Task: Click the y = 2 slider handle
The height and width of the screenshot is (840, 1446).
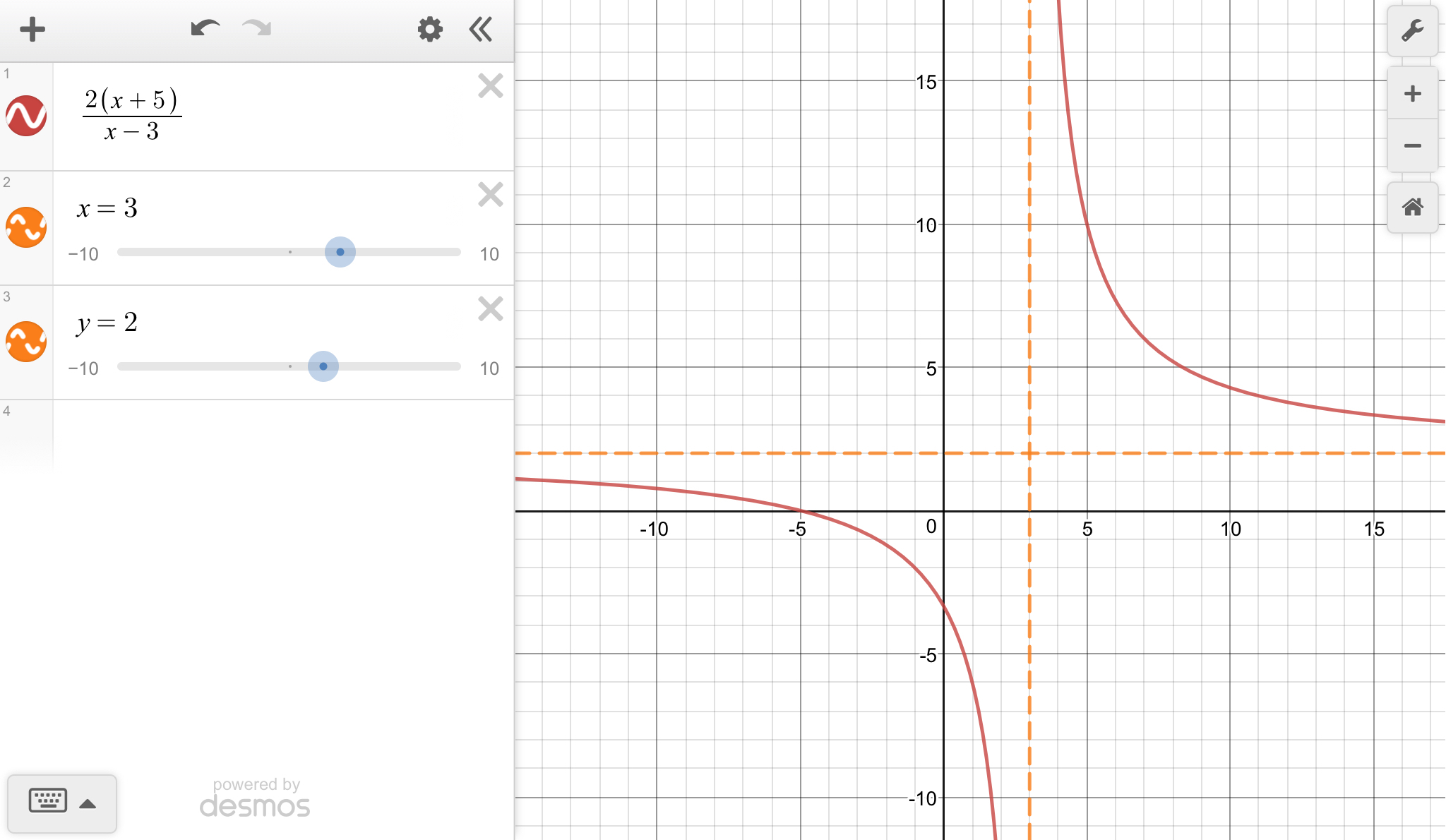Action: click(323, 366)
